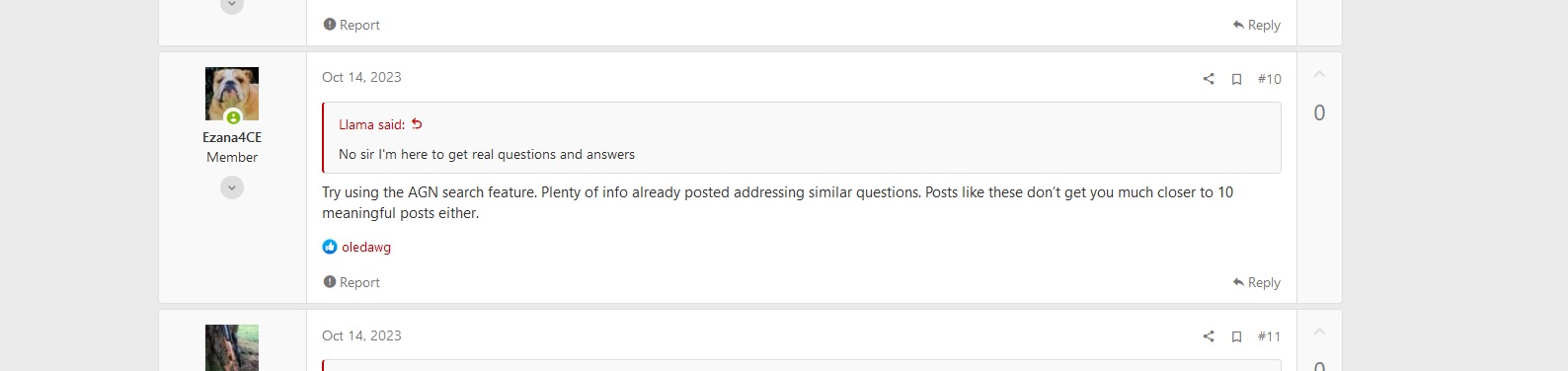This screenshot has width=1568, height=371.
Task: Click the like reaction icon beside oledawg
Action: pos(330,247)
